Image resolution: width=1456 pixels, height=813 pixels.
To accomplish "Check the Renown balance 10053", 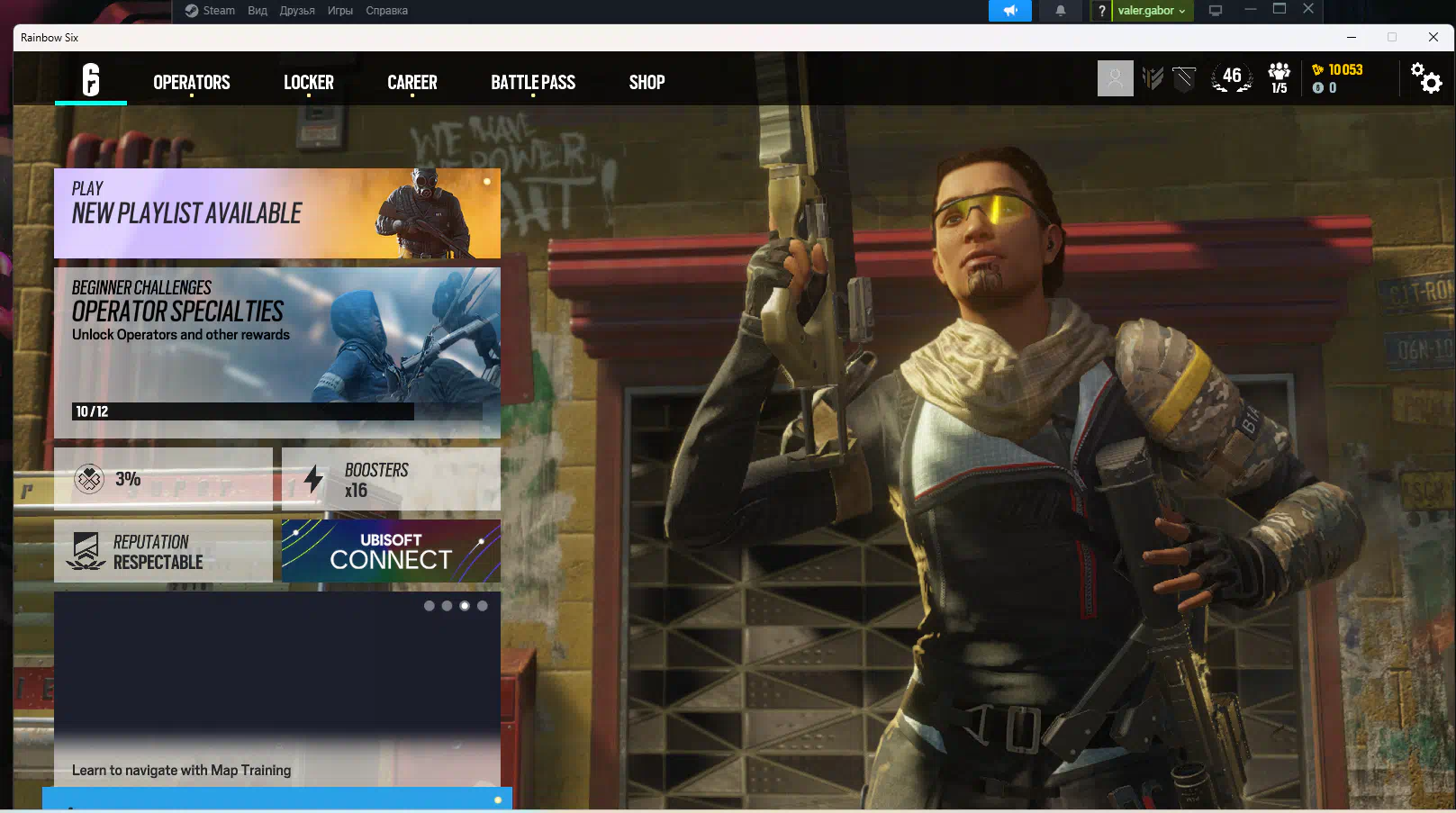I will click(1337, 69).
